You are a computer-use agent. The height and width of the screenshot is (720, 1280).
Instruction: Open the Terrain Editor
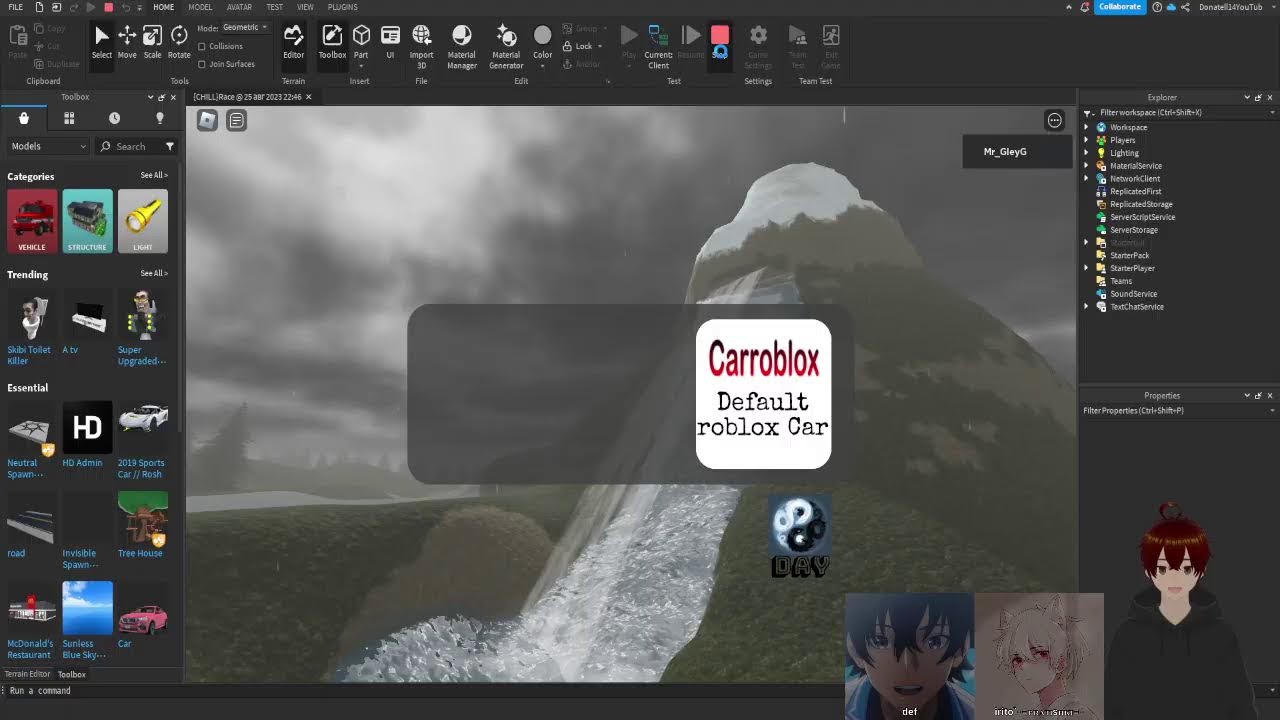(x=293, y=42)
